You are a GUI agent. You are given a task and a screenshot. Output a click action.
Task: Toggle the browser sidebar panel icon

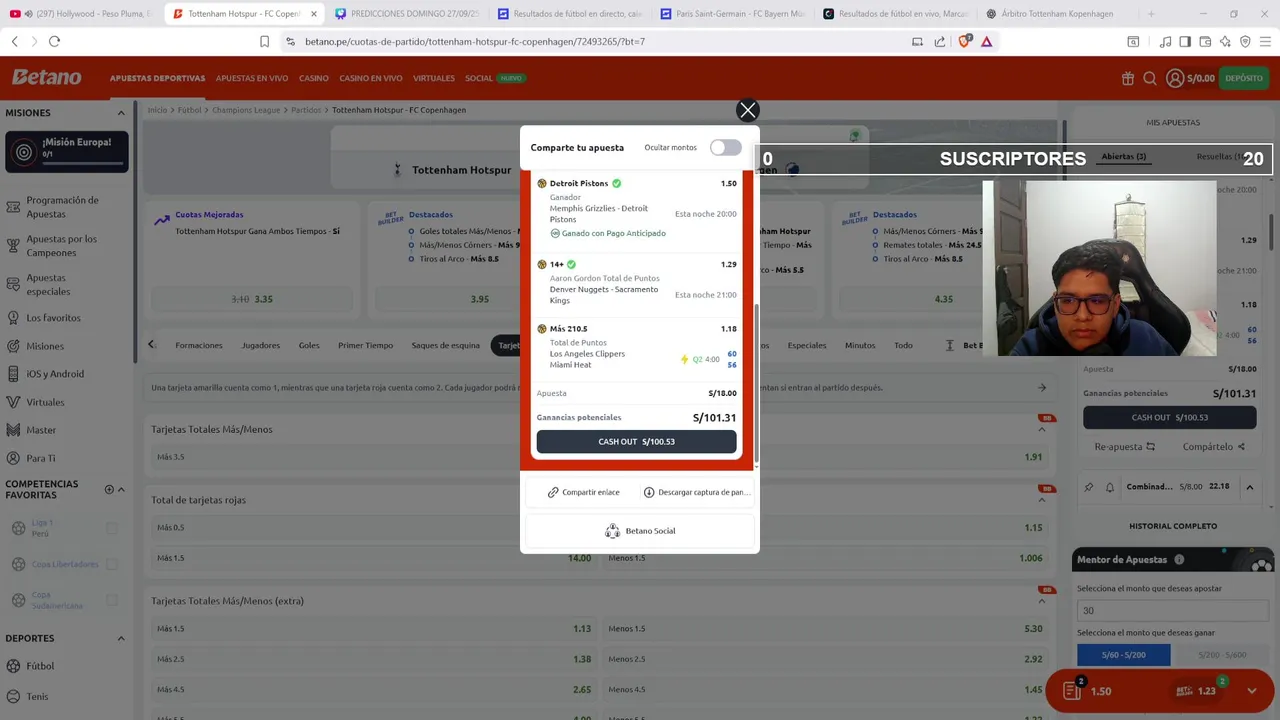tap(1185, 41)
